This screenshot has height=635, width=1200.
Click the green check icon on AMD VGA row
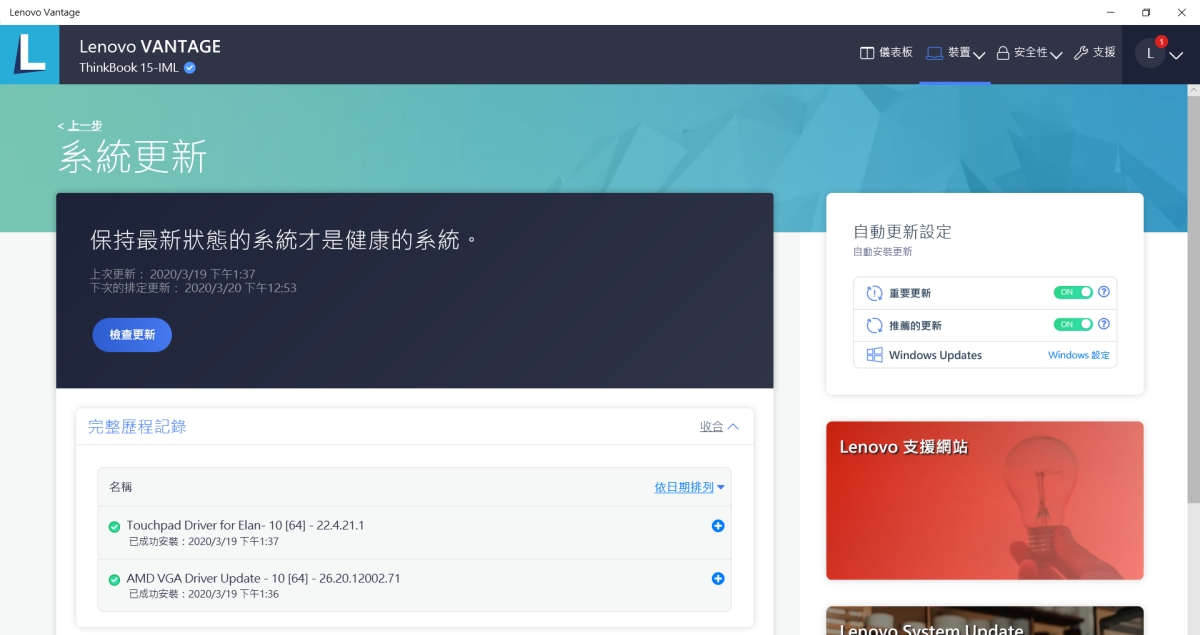coord(114,579)
